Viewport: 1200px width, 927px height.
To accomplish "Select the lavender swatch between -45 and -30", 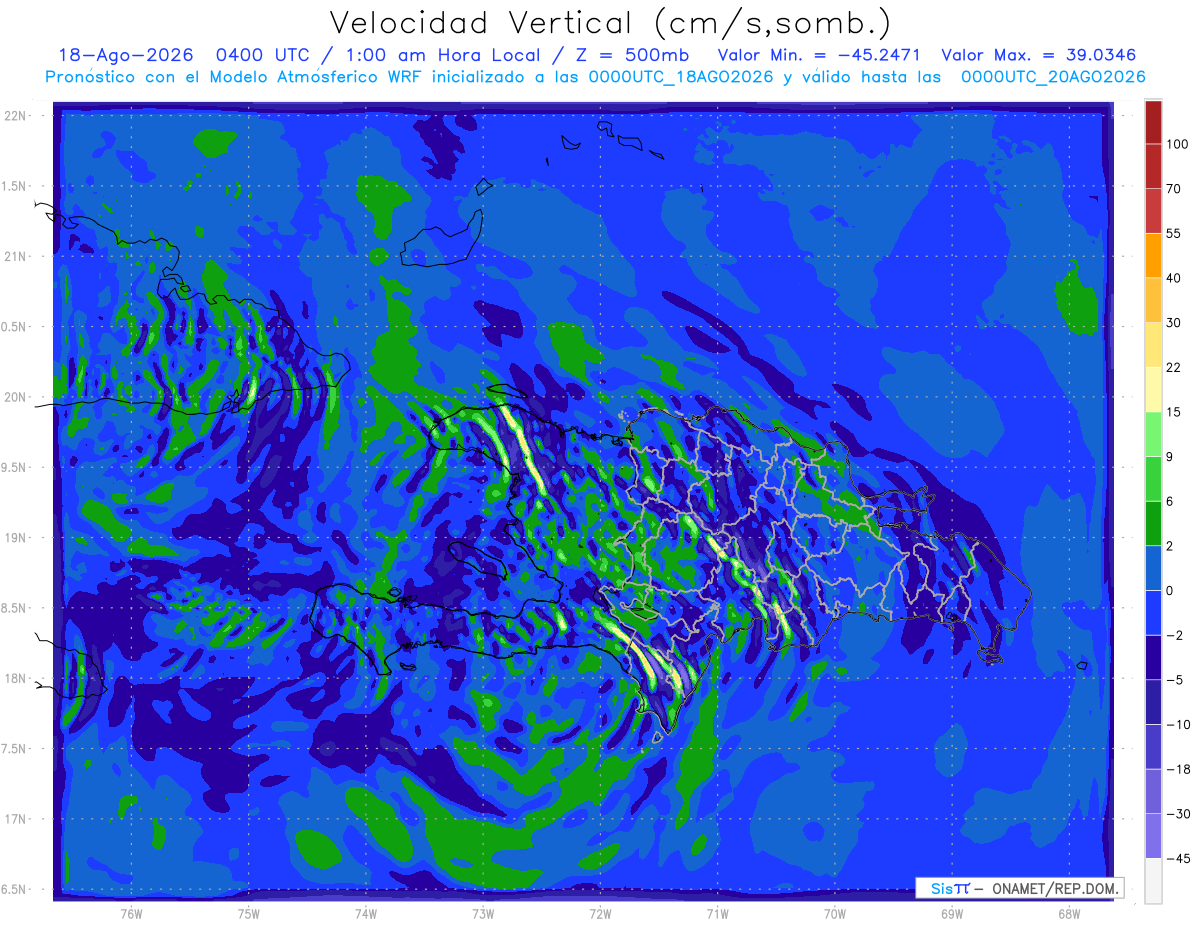I will coord(1153,836).
